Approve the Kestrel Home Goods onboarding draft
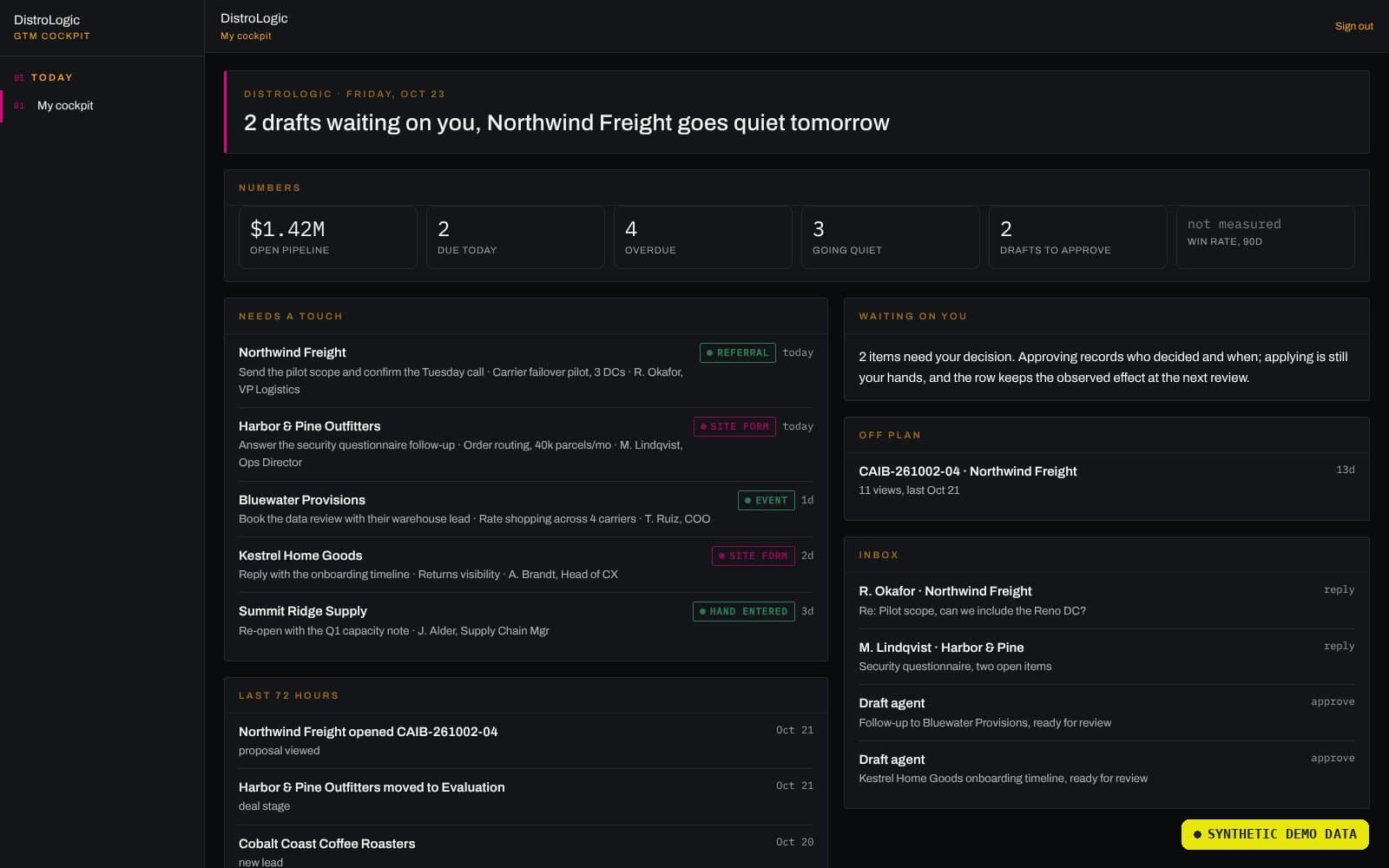The height and width of the screenshot is (868, 1389). 1333,758
